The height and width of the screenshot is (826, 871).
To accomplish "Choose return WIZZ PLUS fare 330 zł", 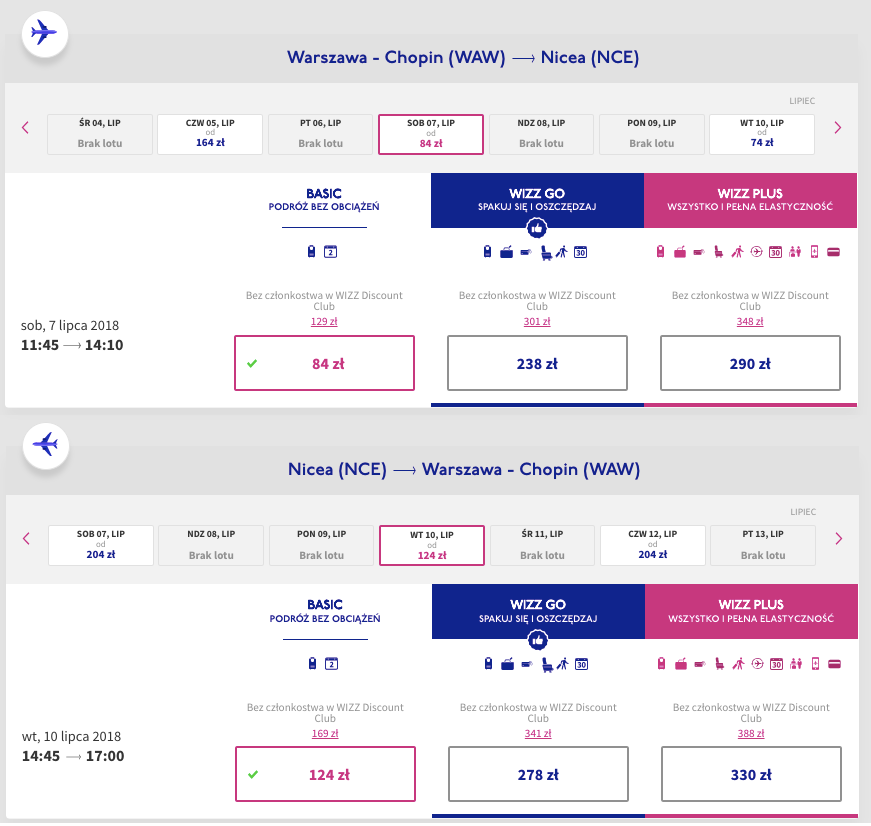I will point(750,774).
